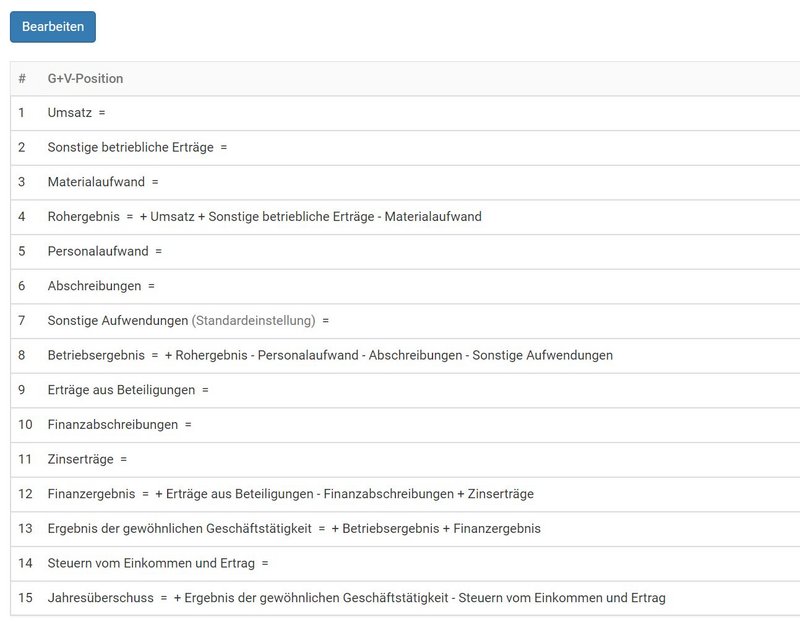Viewport: 800px width, 622px height.
Task: Click the G+V-Position column header
Action: (85, 78)
